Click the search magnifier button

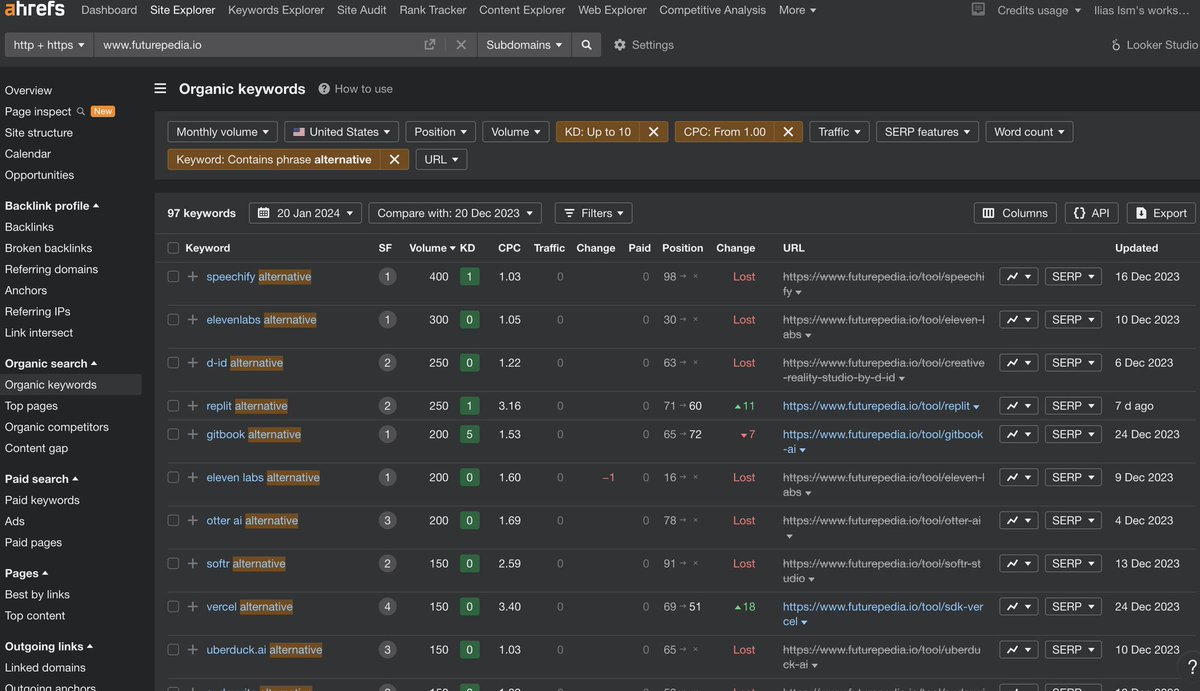(587, 45)
